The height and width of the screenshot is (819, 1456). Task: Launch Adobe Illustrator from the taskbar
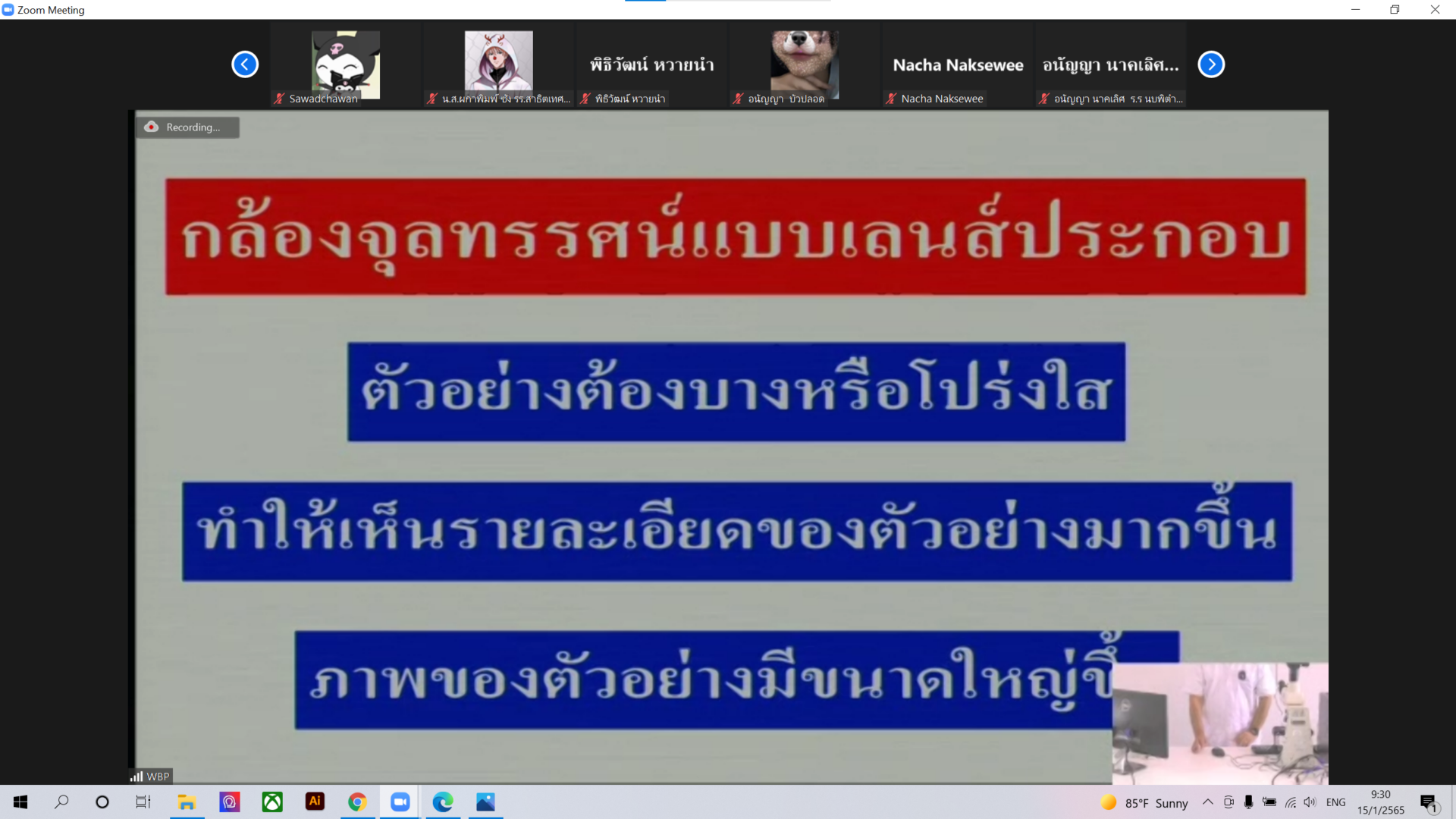(x=315, y=802)
